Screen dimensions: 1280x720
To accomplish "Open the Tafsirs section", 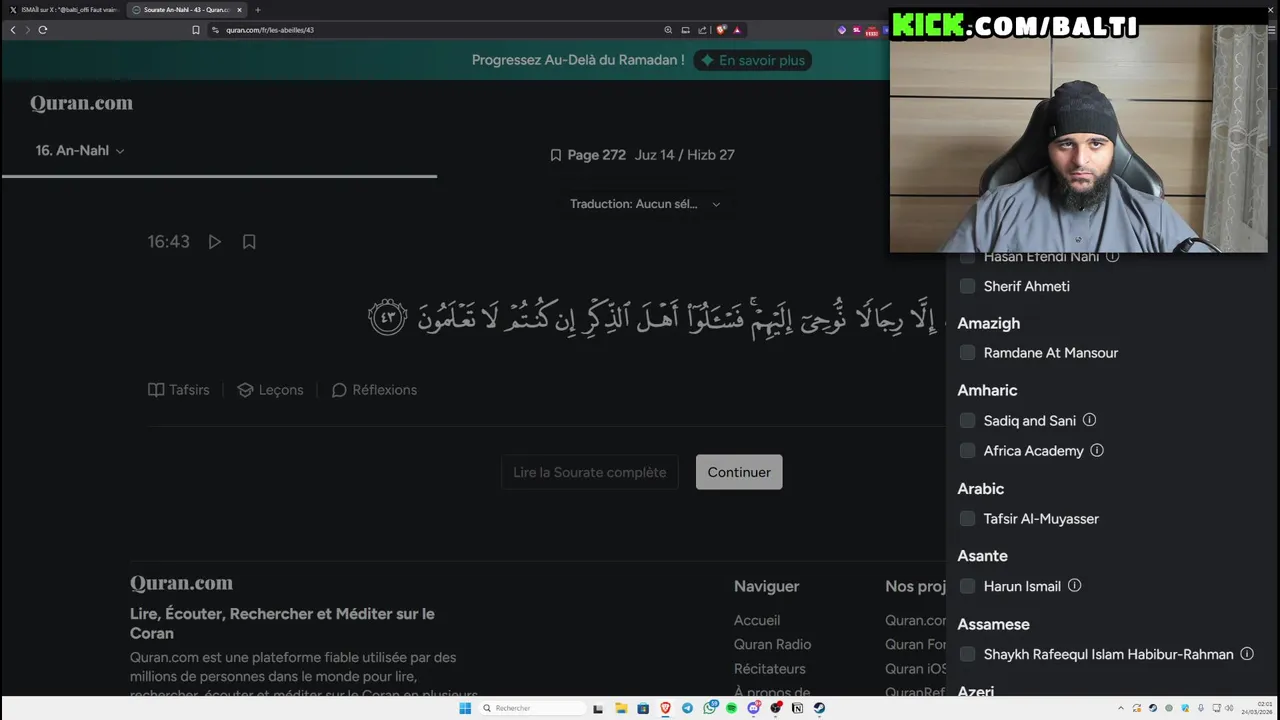I will tap(179, 390).
